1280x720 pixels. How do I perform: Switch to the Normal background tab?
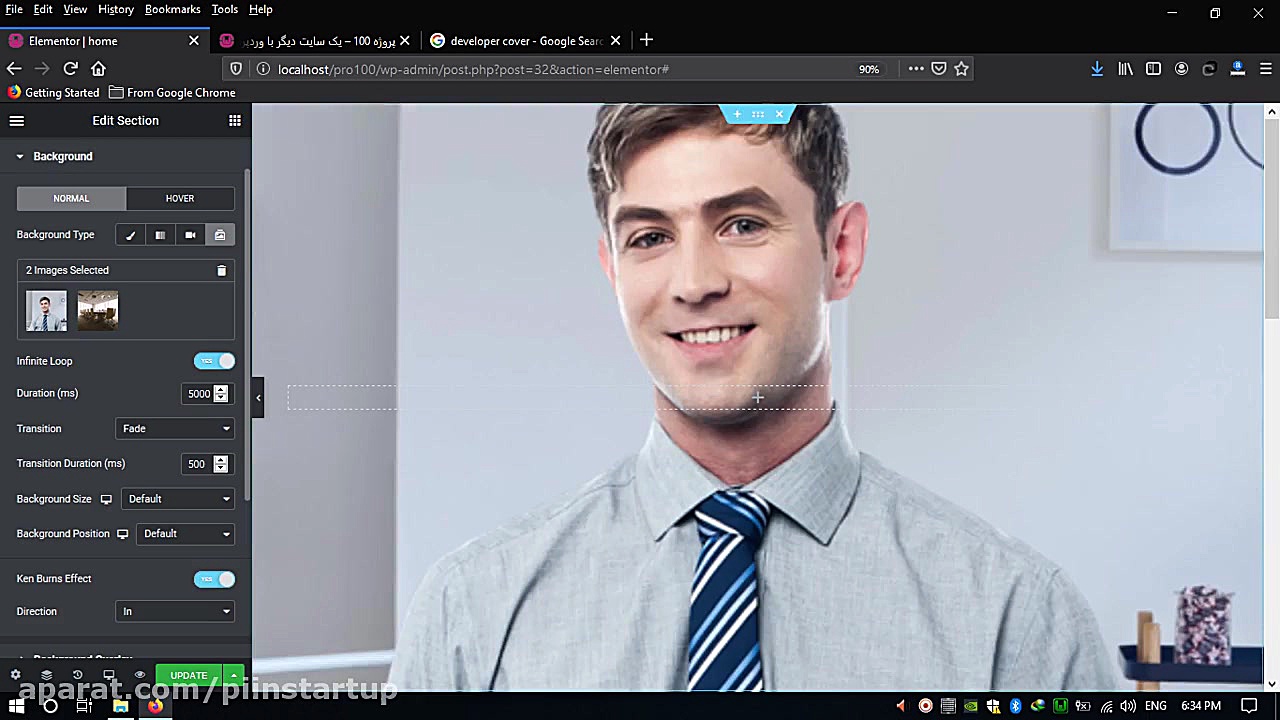click(71, 198)
